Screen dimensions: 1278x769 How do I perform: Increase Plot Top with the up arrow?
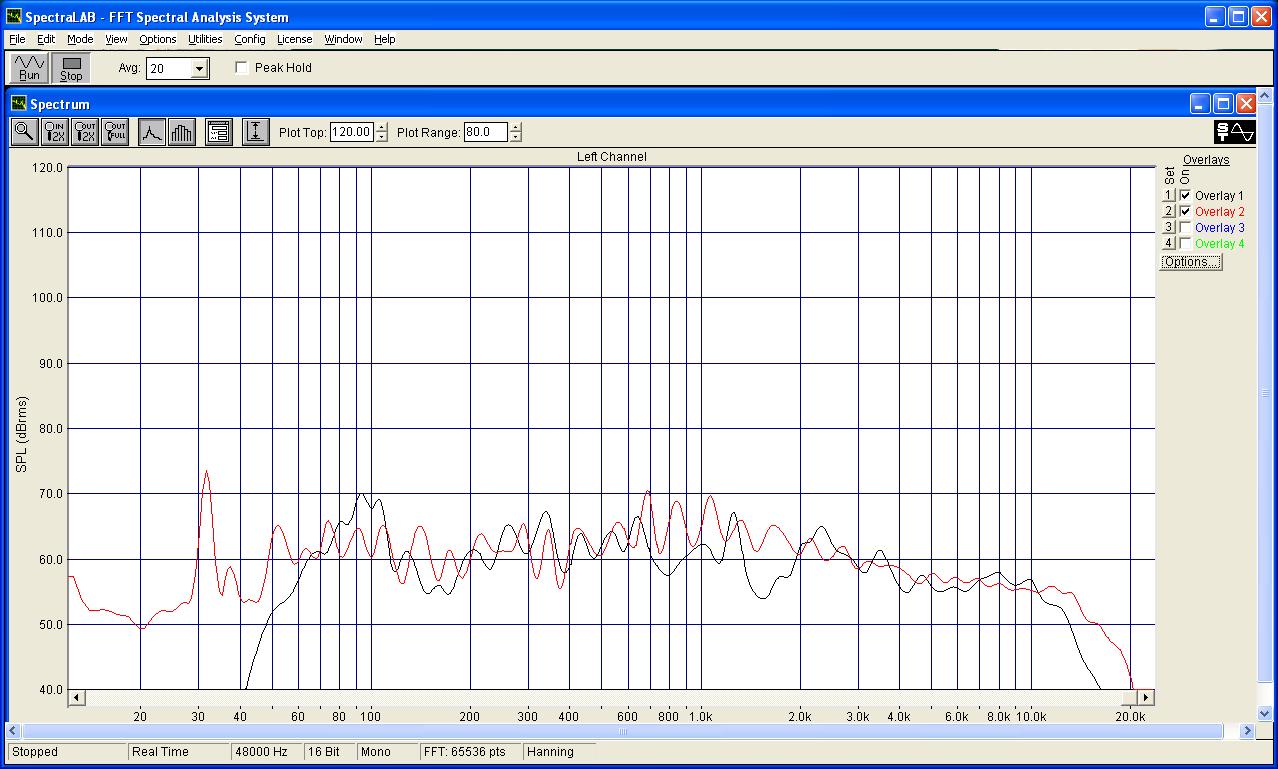click(x=382, y=127)
